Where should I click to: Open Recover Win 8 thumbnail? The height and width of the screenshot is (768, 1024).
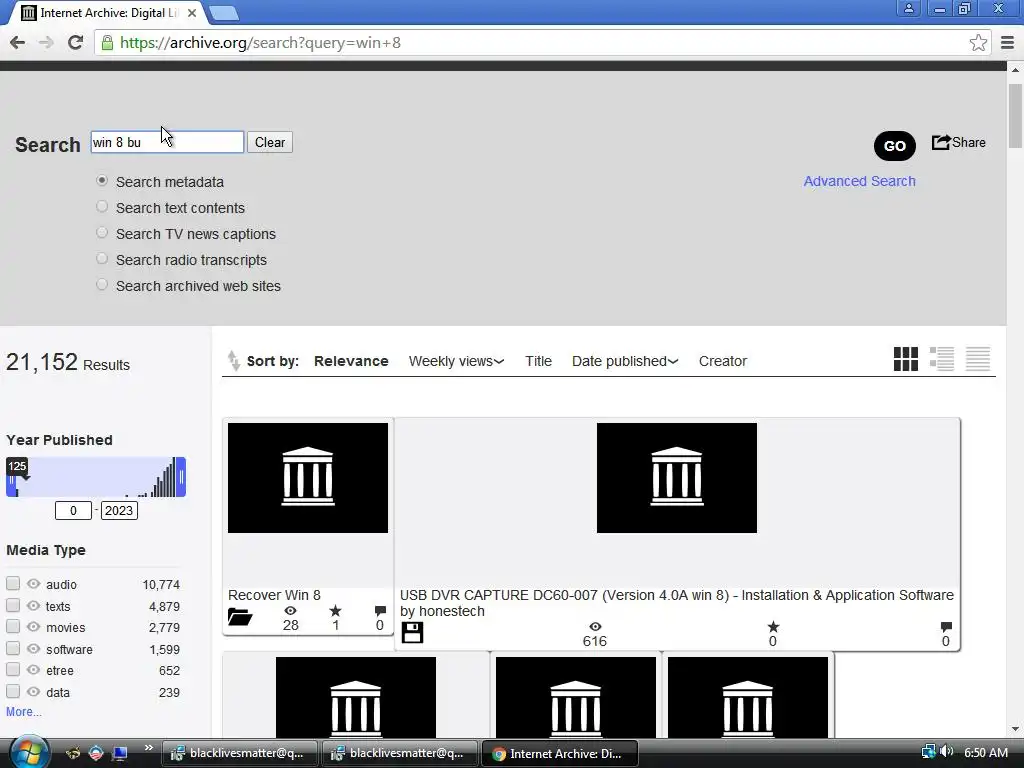coord(308,478)
